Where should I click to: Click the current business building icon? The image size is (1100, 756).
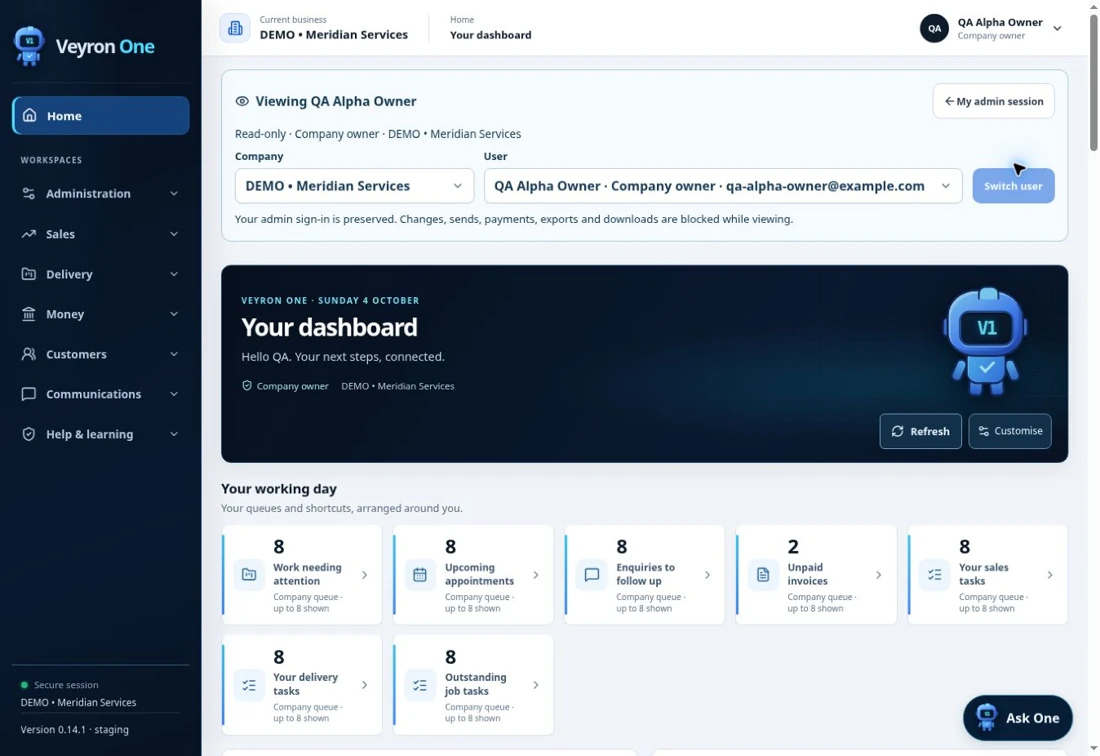click(x=235, y=28)
